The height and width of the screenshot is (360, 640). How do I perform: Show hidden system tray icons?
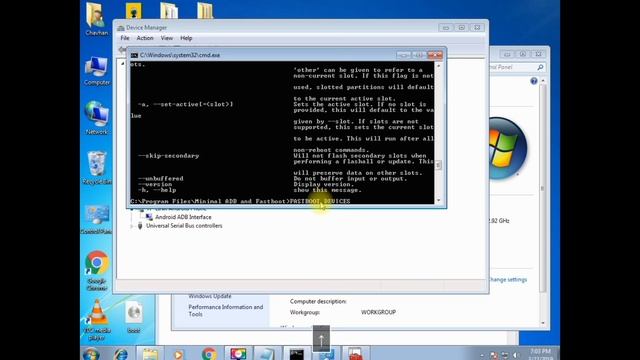point(482,355)
